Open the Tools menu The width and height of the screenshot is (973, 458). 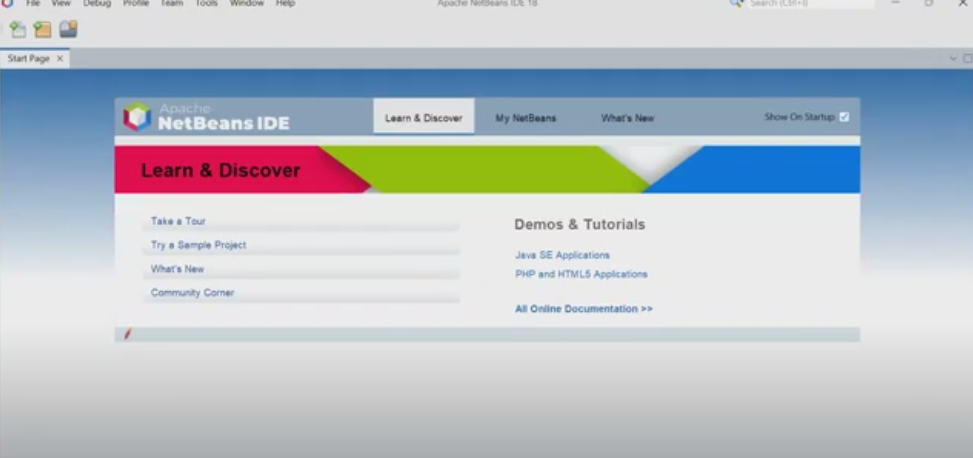(x=207, y=3)
